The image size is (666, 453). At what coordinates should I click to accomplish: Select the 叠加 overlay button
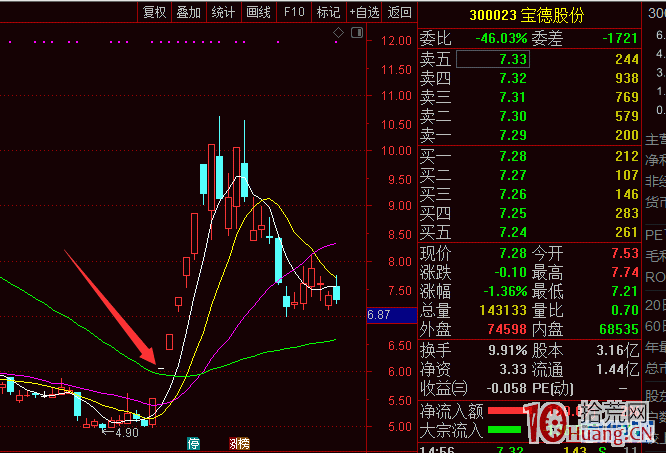coord(189,12)
